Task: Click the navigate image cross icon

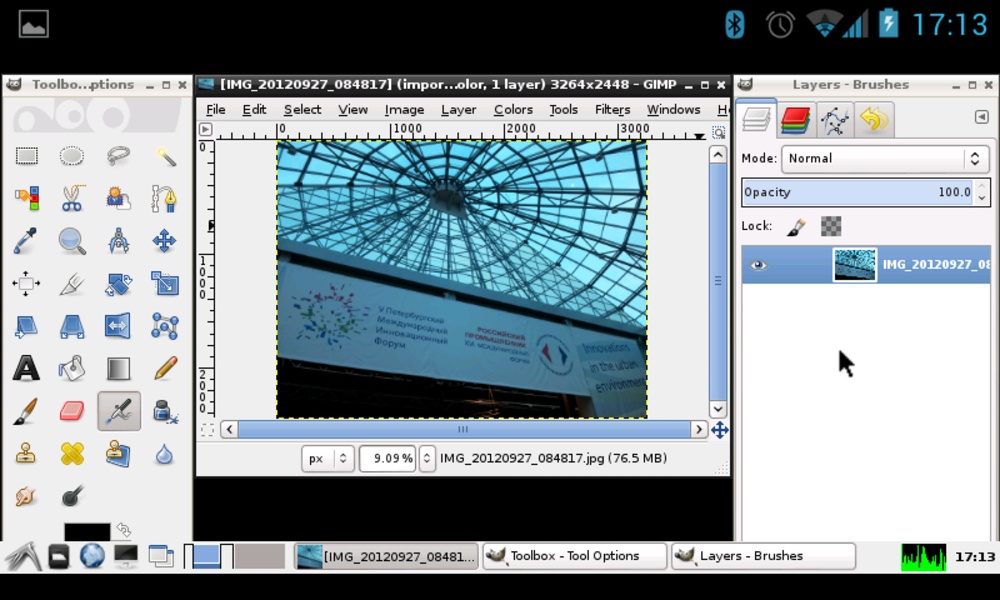Action: [719, 430]
